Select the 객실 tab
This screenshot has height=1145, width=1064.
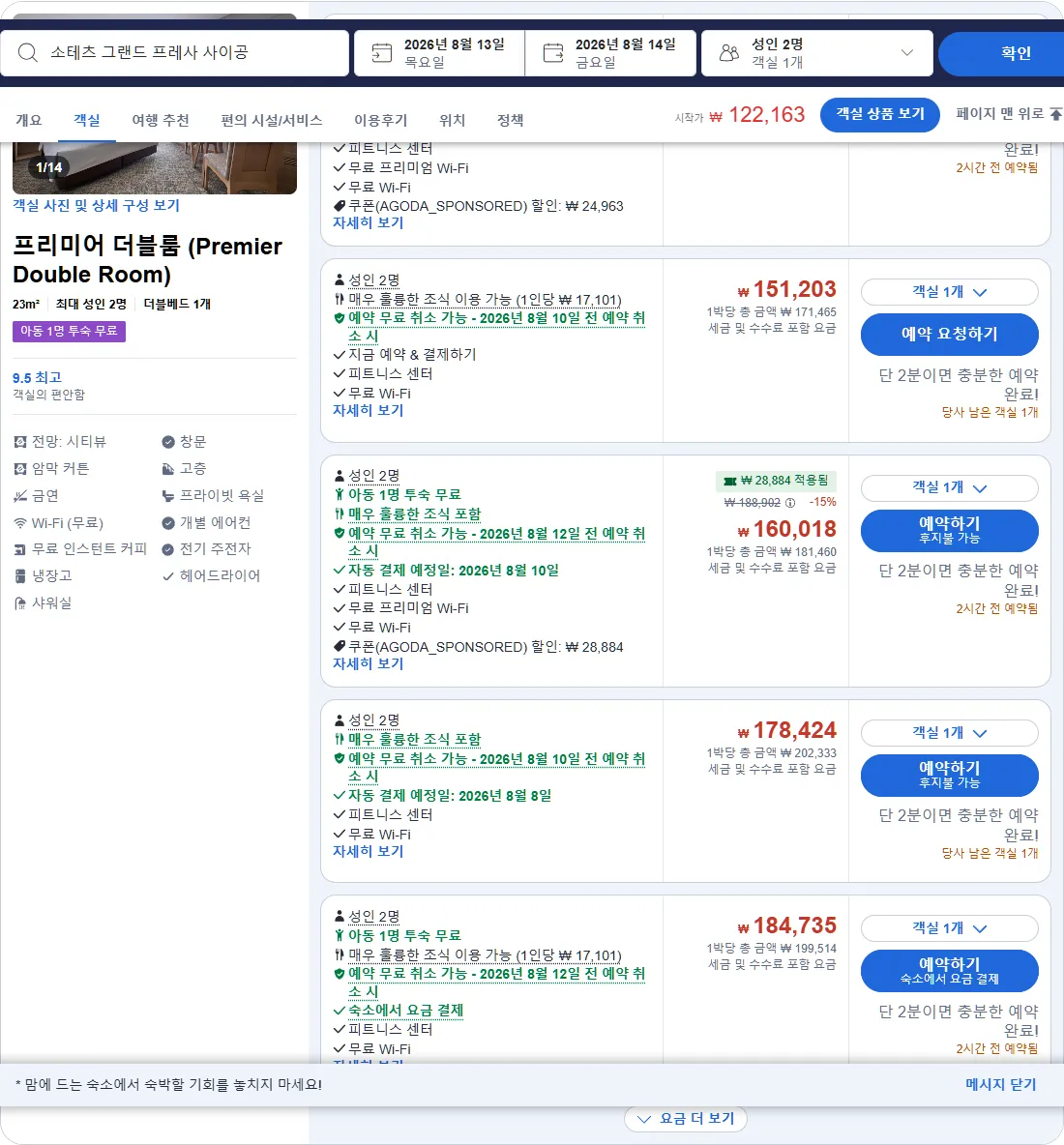87,120
